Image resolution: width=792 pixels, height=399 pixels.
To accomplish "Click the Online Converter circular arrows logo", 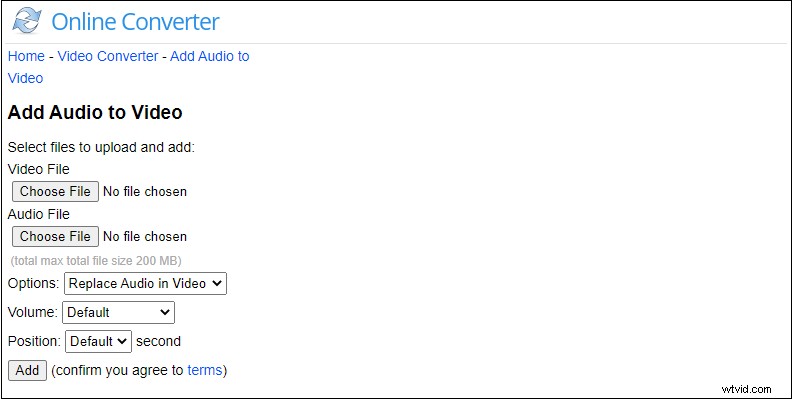I will 27,21.
